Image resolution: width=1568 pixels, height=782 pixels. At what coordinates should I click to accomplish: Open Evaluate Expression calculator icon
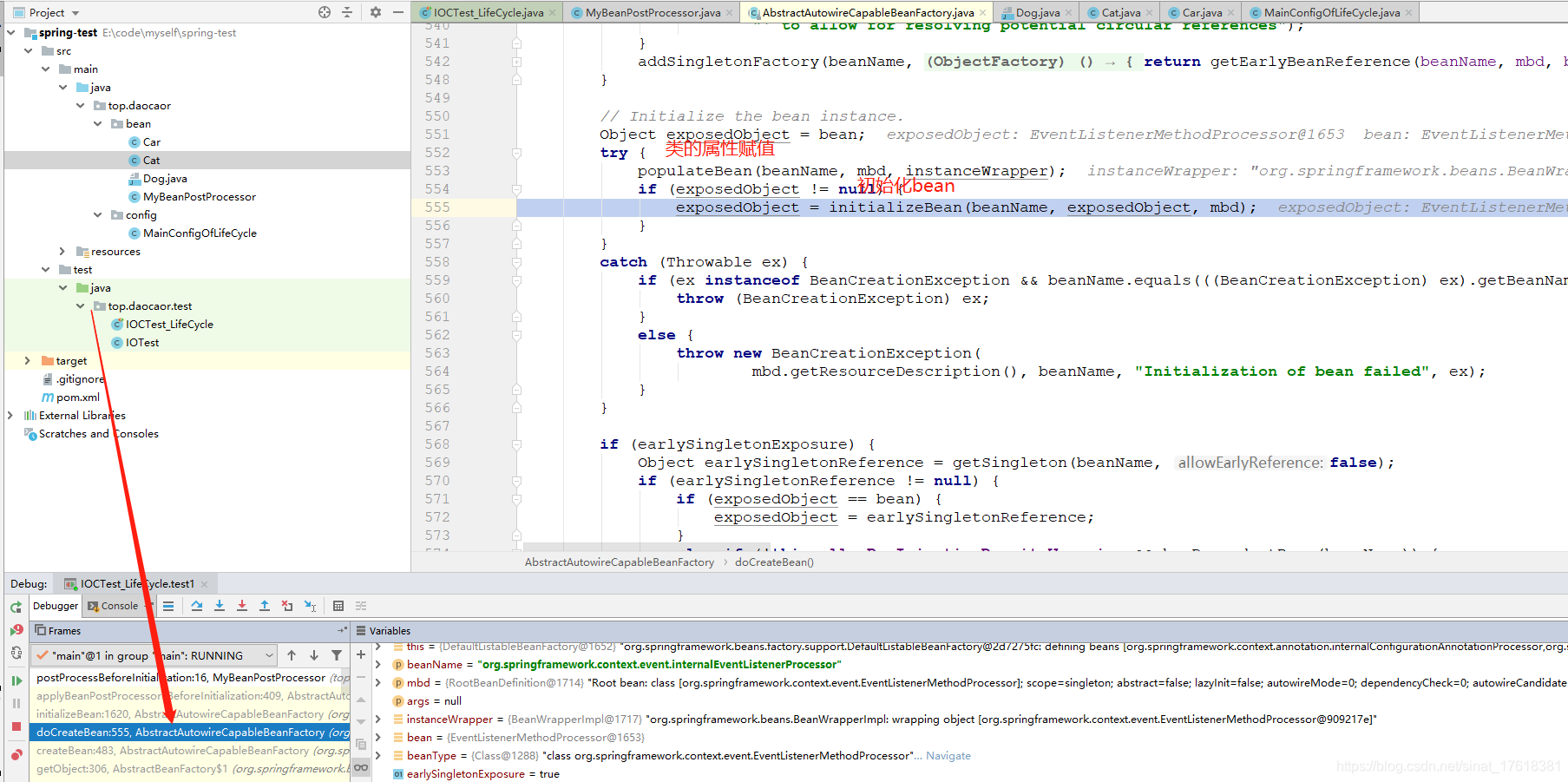338,606
